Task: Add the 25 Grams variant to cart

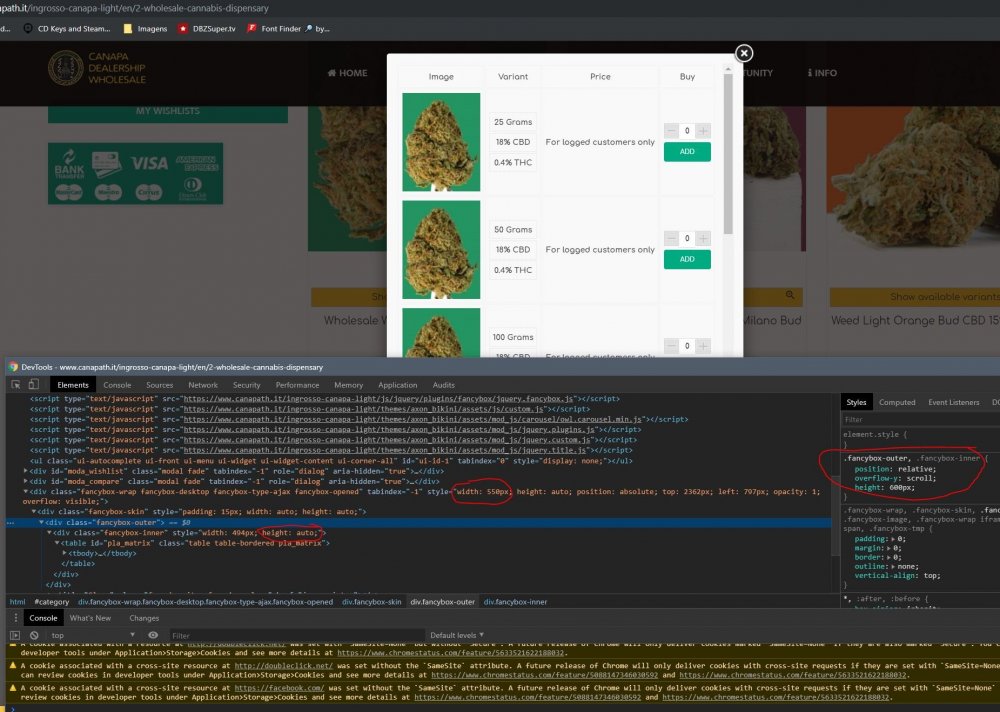Action: pos(687,152)
